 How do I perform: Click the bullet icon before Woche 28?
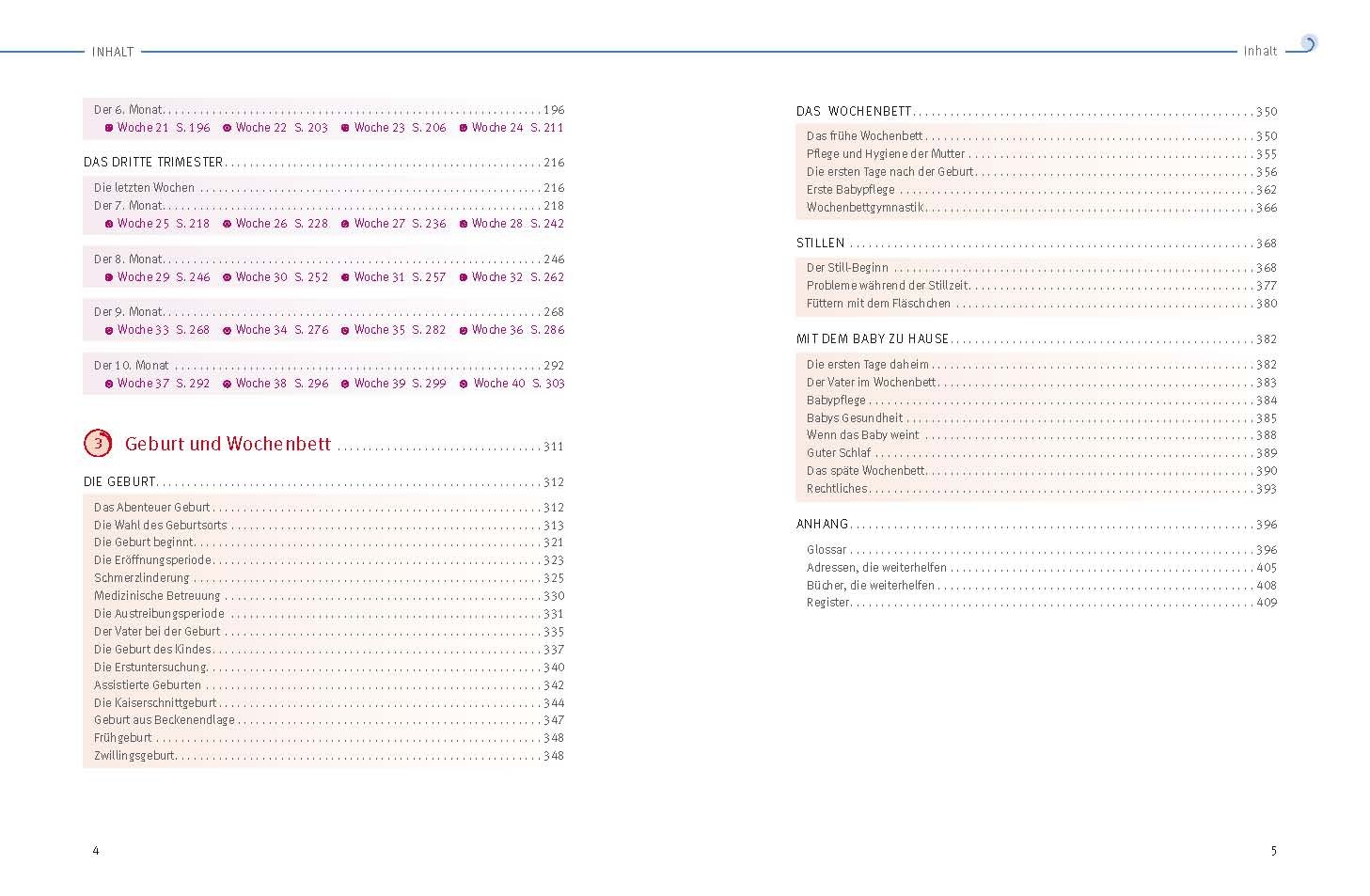pos(464,224)
